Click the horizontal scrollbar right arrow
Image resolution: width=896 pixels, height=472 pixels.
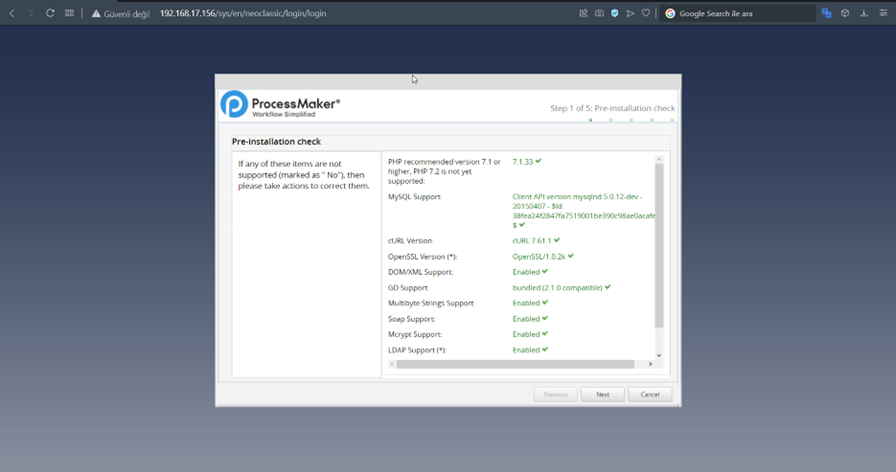coord(650,364)
